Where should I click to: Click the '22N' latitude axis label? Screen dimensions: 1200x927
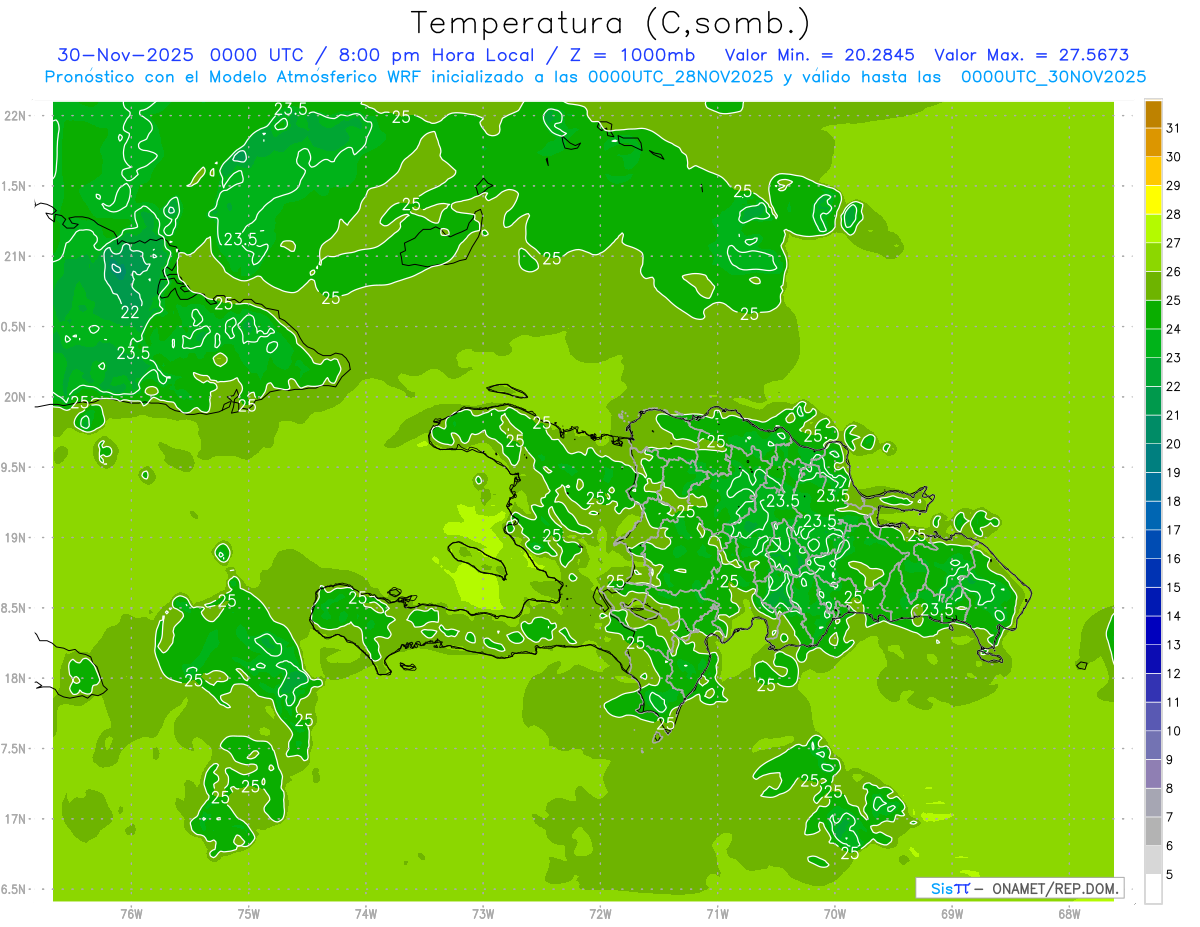(x=14, y=116)
